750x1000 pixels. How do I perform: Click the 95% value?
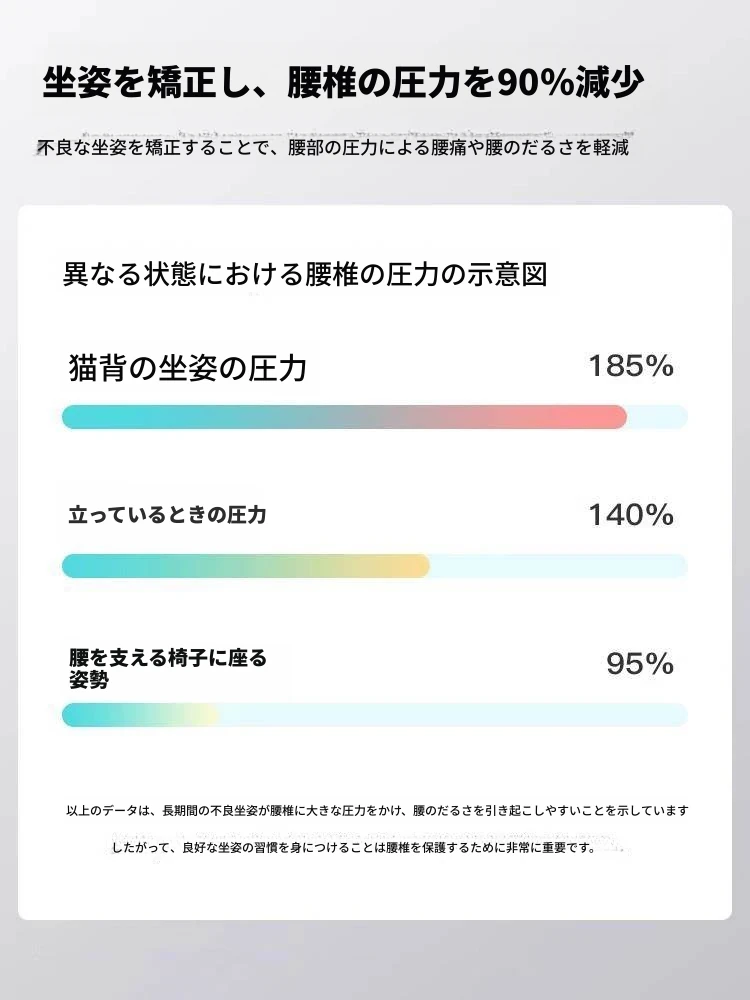(640, 664)
